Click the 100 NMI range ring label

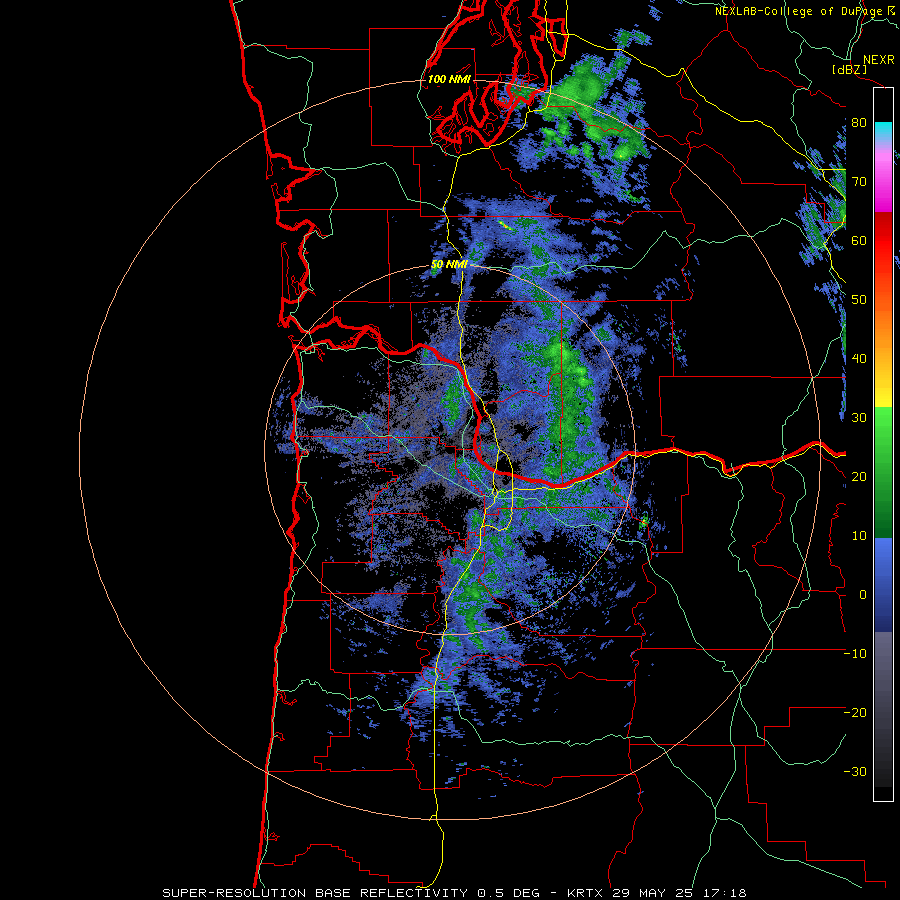(448, 79)
